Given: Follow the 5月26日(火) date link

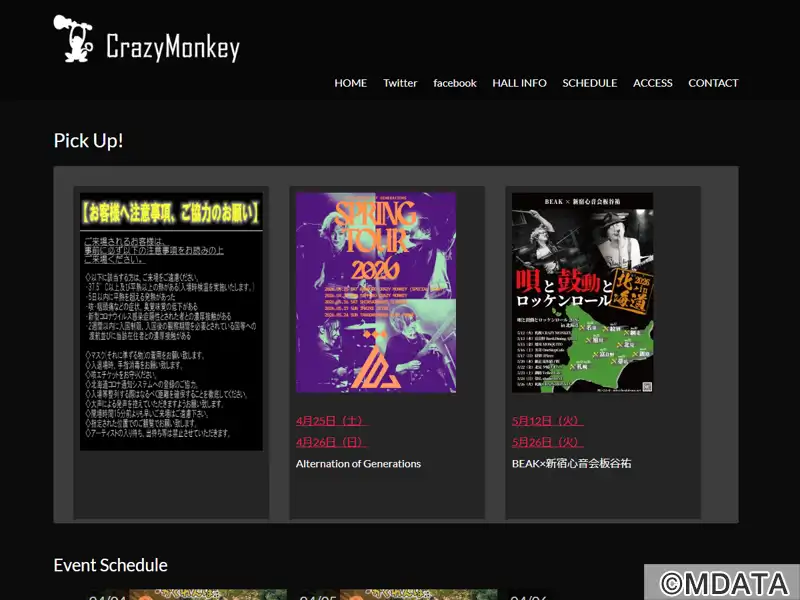Looking at the screenshot, I should coord(547,442).
